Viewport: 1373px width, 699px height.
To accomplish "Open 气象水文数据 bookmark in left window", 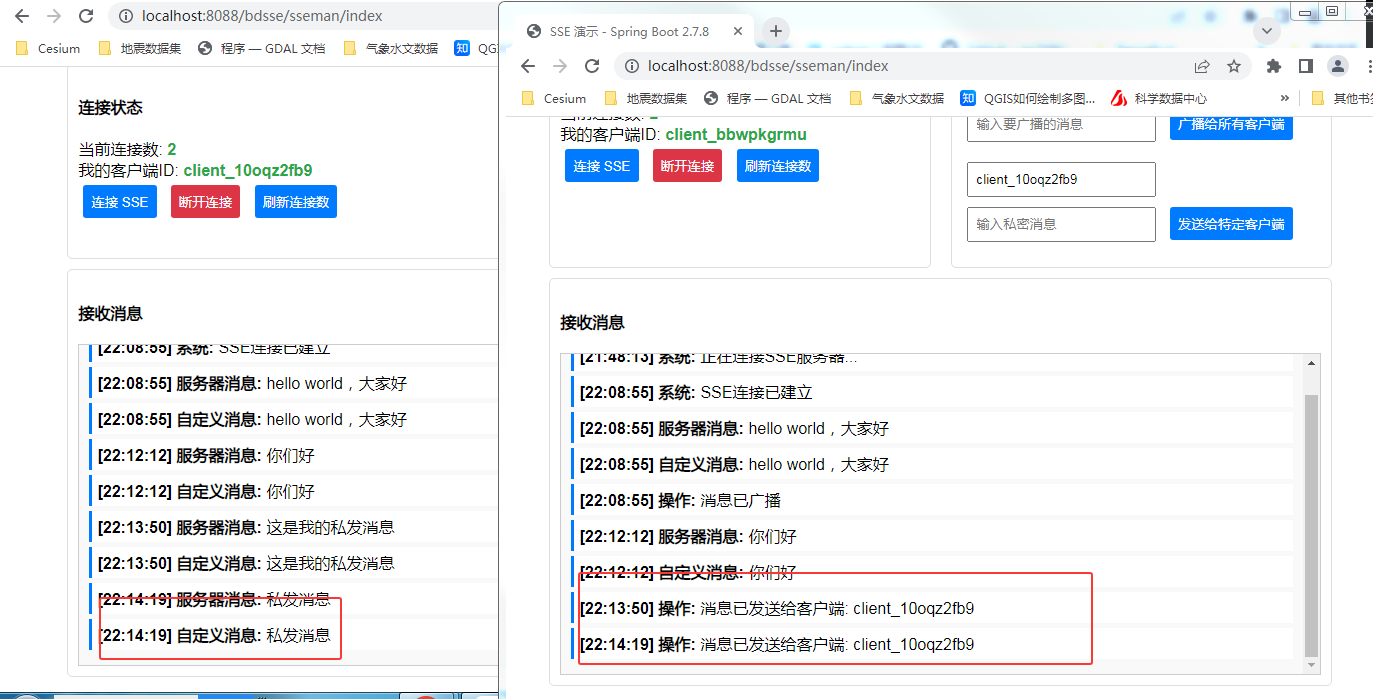I will [x=391, y=48].
